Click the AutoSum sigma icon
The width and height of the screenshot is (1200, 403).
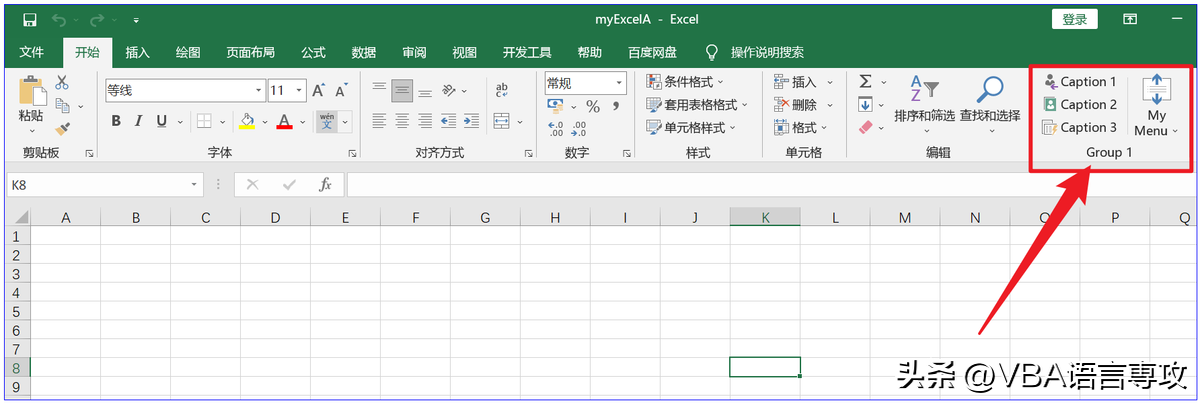point(866,82)
